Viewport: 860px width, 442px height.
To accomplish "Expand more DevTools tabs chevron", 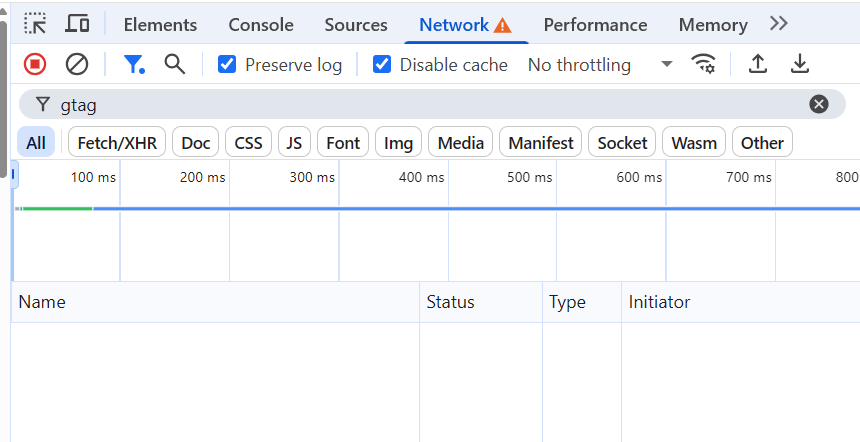I will click(779, 24).
